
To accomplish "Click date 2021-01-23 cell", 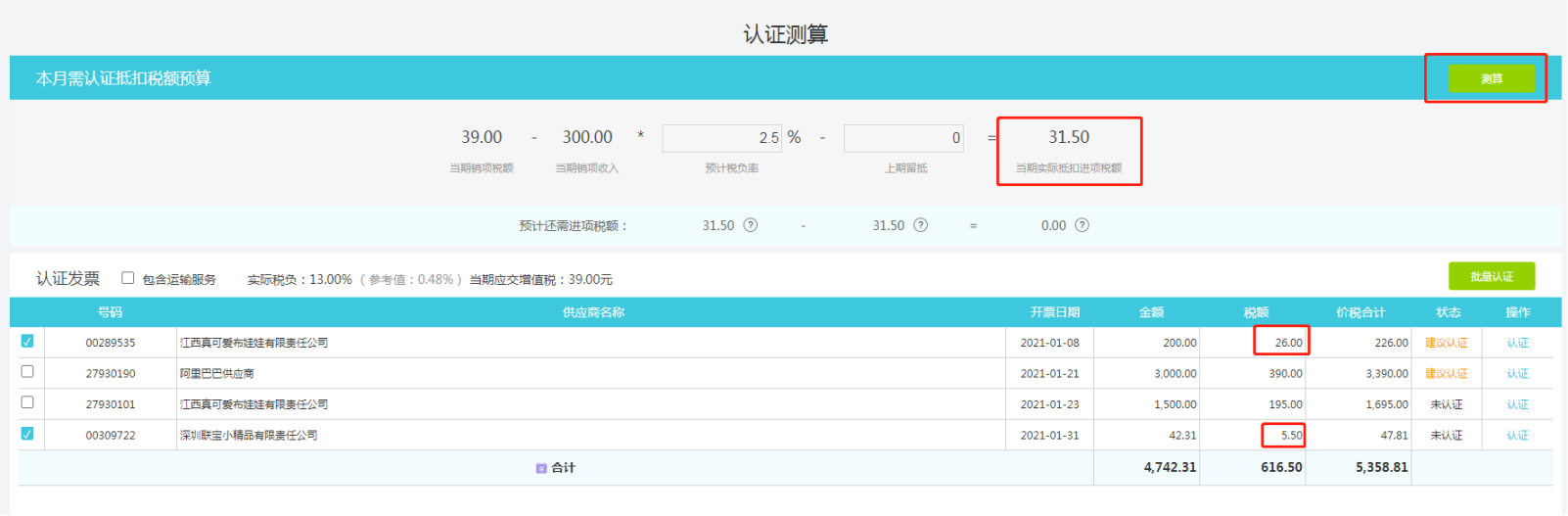I will tap(1050, 404).
